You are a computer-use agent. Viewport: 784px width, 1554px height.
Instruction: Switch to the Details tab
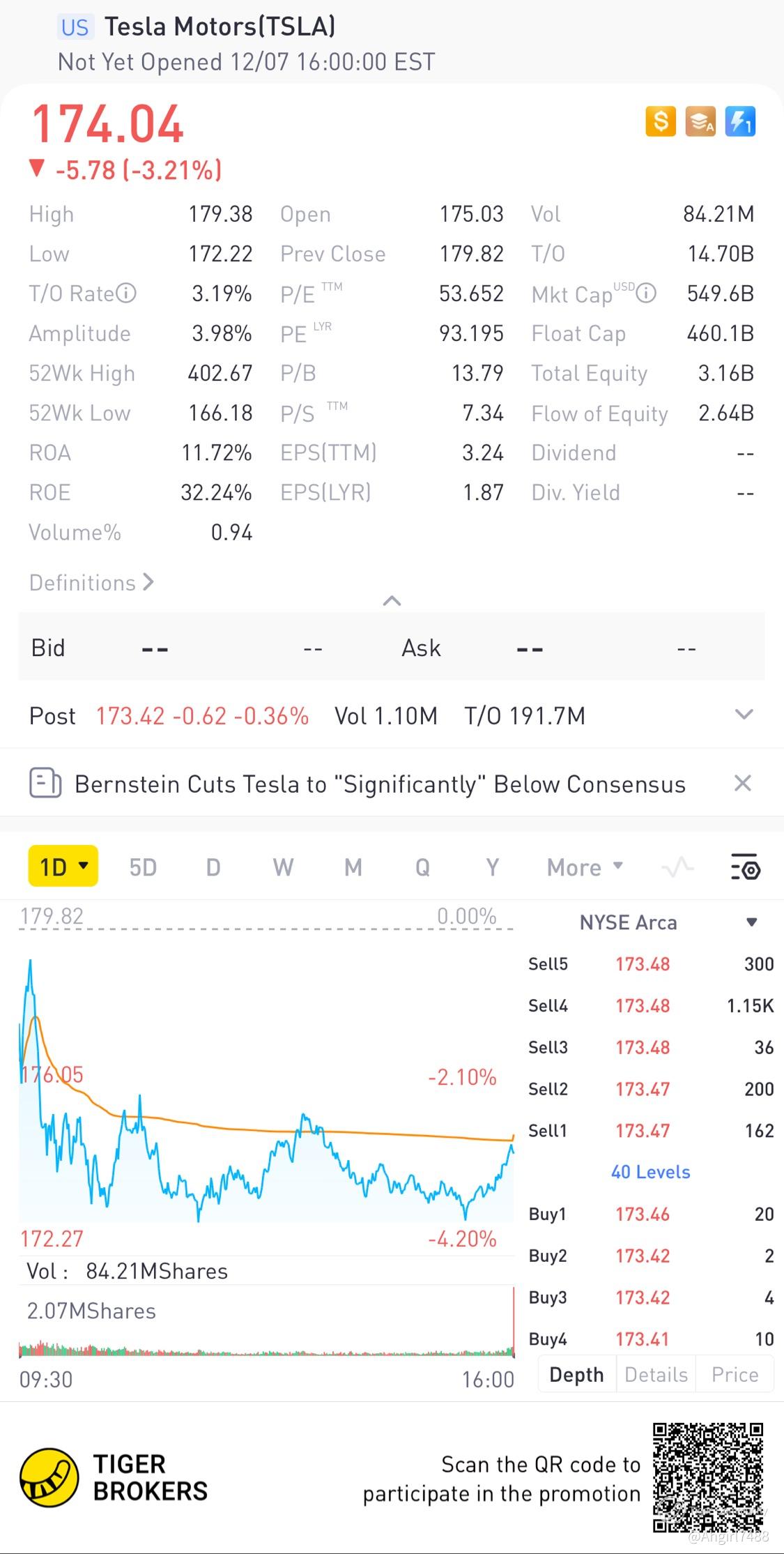click(x=656, y=1375)
